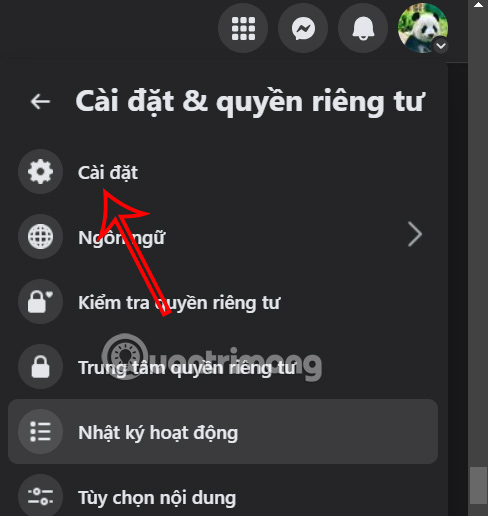Expand account menu via avatar chevron
Image resolution: width=488 pixels, height=516 pixels.
pos(441,46)
